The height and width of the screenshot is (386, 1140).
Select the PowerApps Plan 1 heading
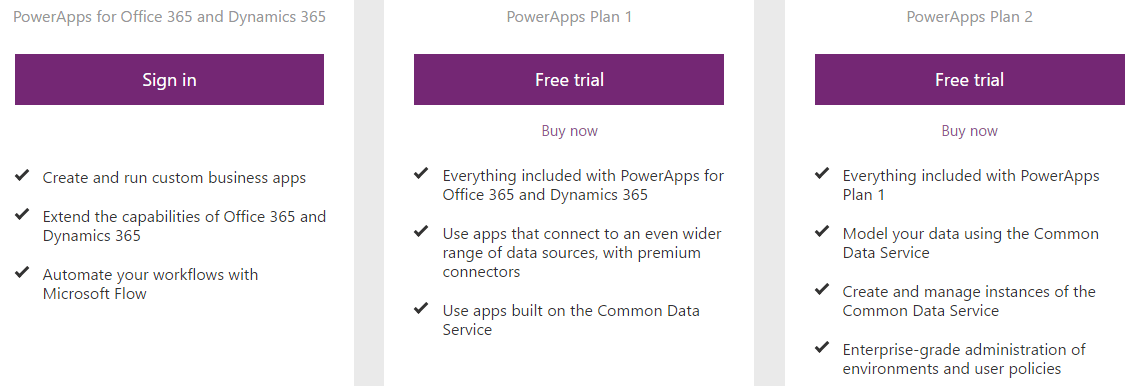(x=569, y=16)
